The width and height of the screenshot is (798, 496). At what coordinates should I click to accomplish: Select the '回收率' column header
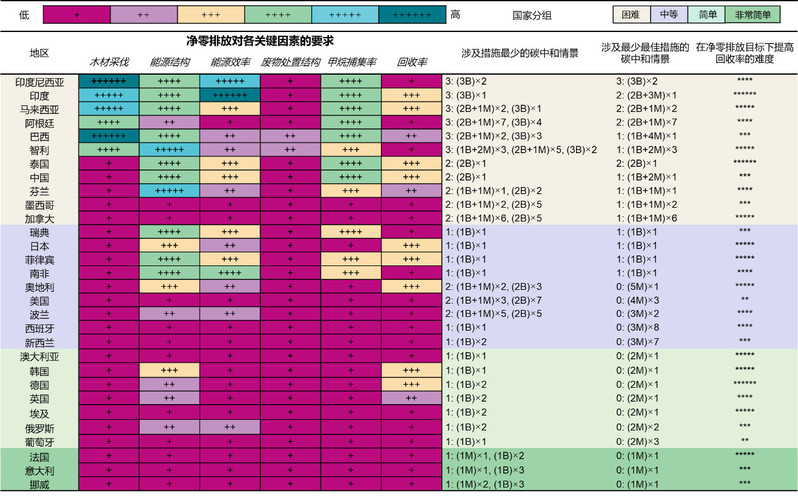[412, 61]
